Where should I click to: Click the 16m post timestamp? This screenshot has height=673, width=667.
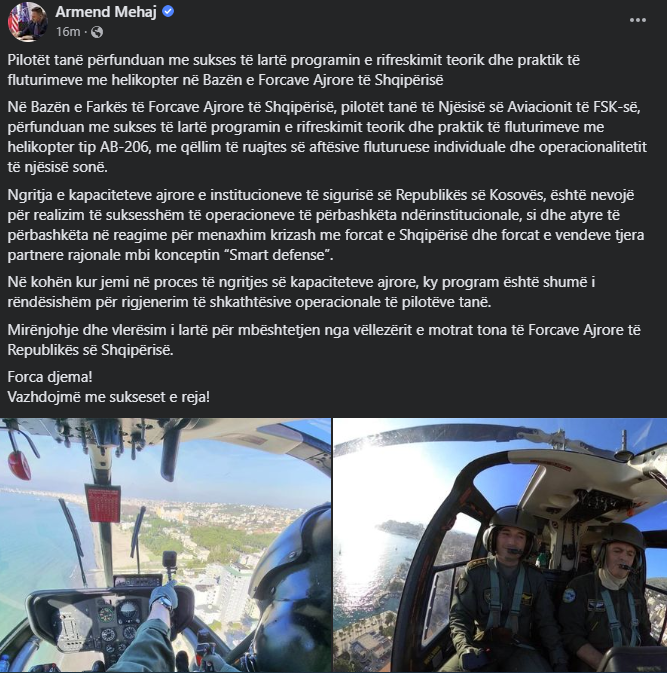coord(68,32)
